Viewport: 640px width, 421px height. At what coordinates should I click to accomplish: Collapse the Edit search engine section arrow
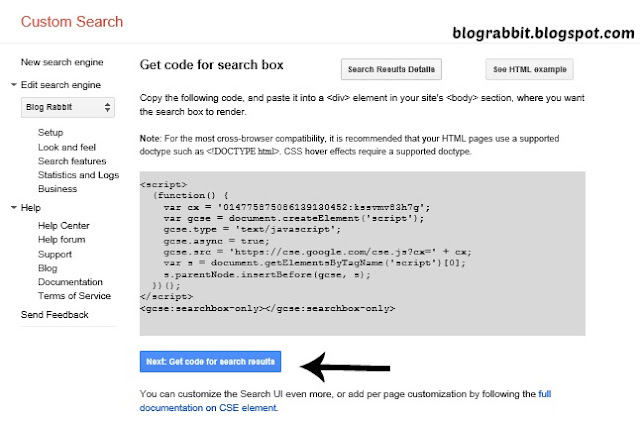coord(13,85)
